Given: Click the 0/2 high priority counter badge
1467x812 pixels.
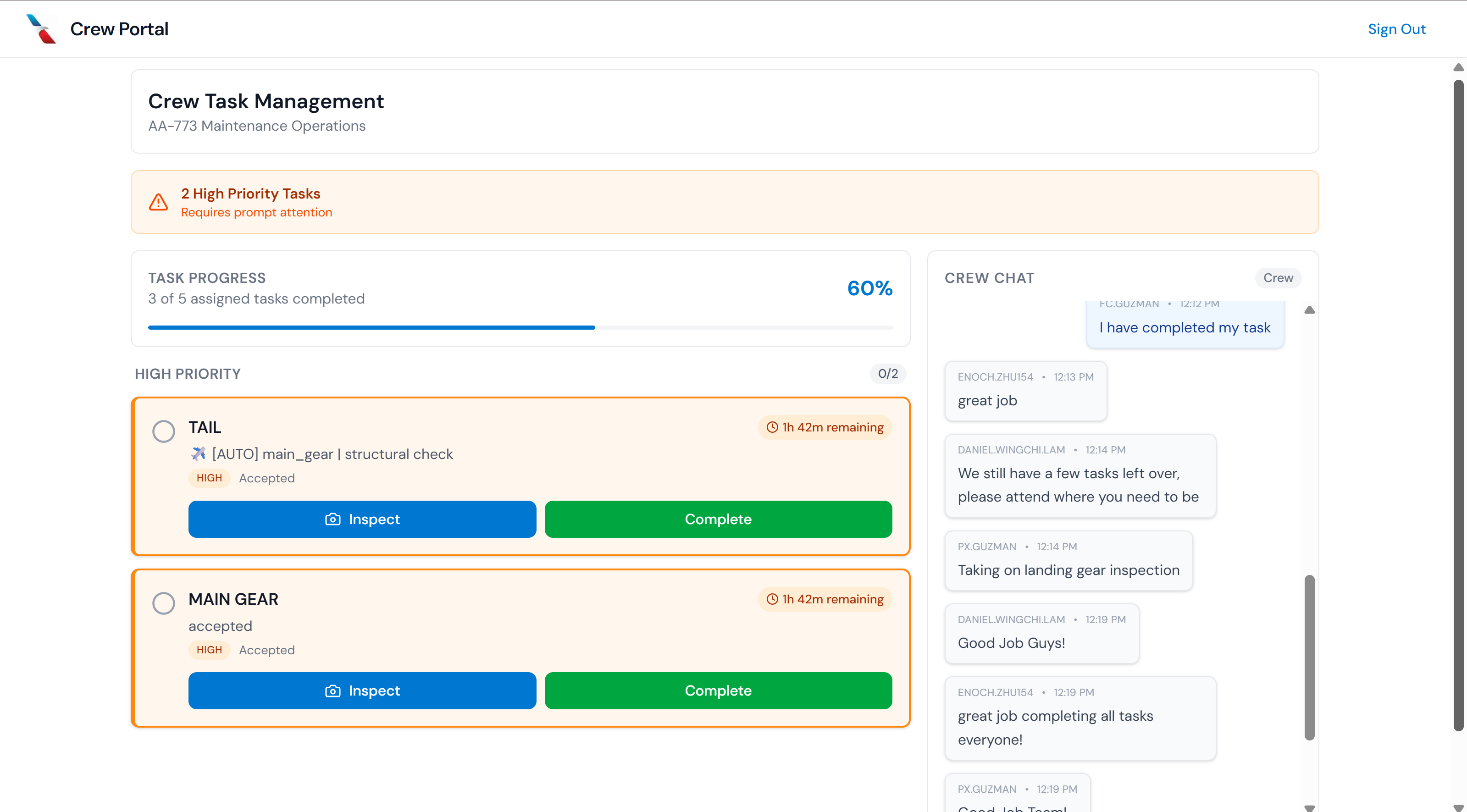Looking at the screenshot, I should tap(887, 374).
